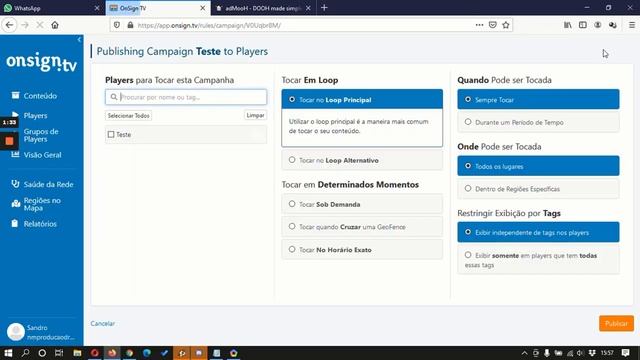Open a new browser tab

[324, 8]
